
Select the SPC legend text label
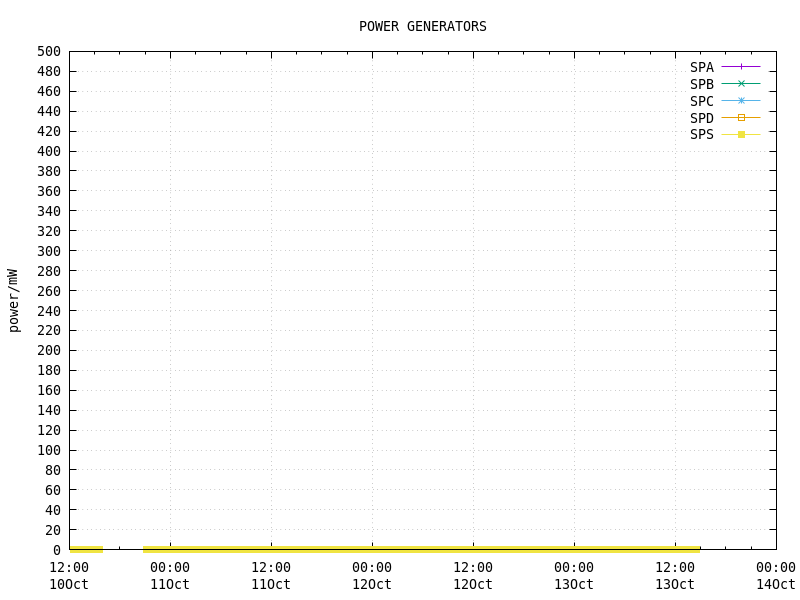click(x=701, y=101)
